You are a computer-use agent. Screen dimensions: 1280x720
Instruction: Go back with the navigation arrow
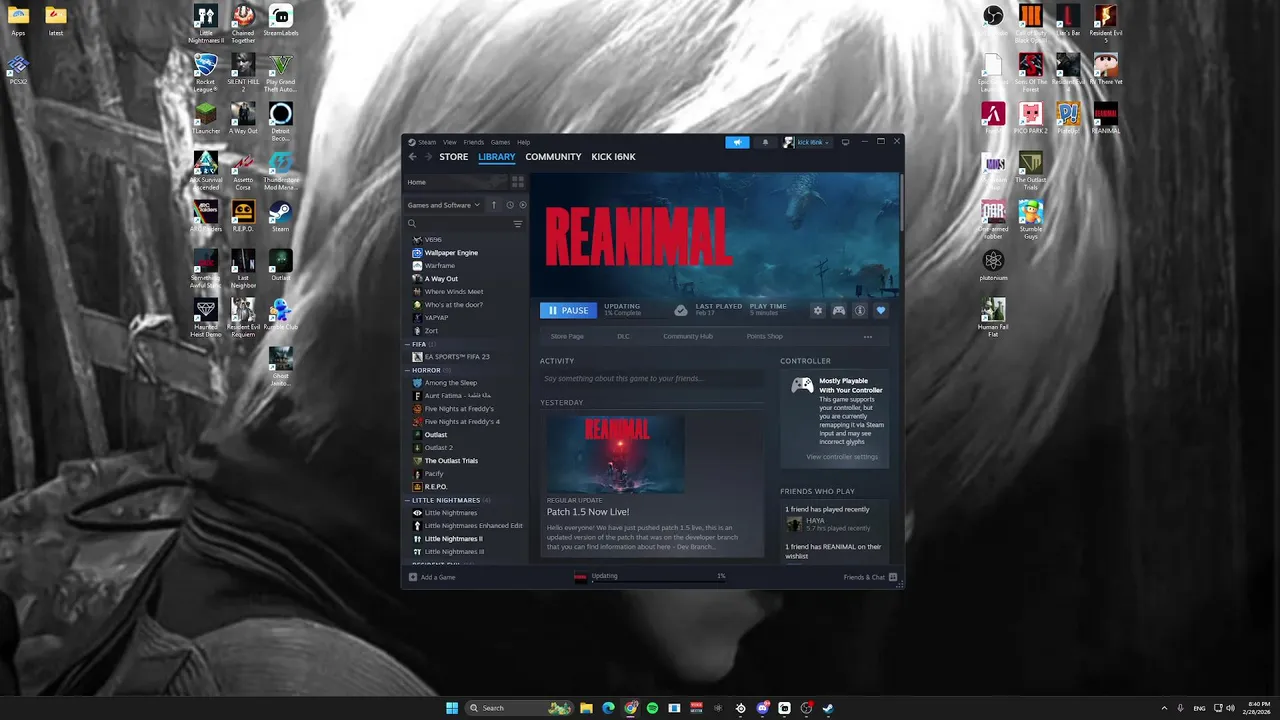coord(412,157)
